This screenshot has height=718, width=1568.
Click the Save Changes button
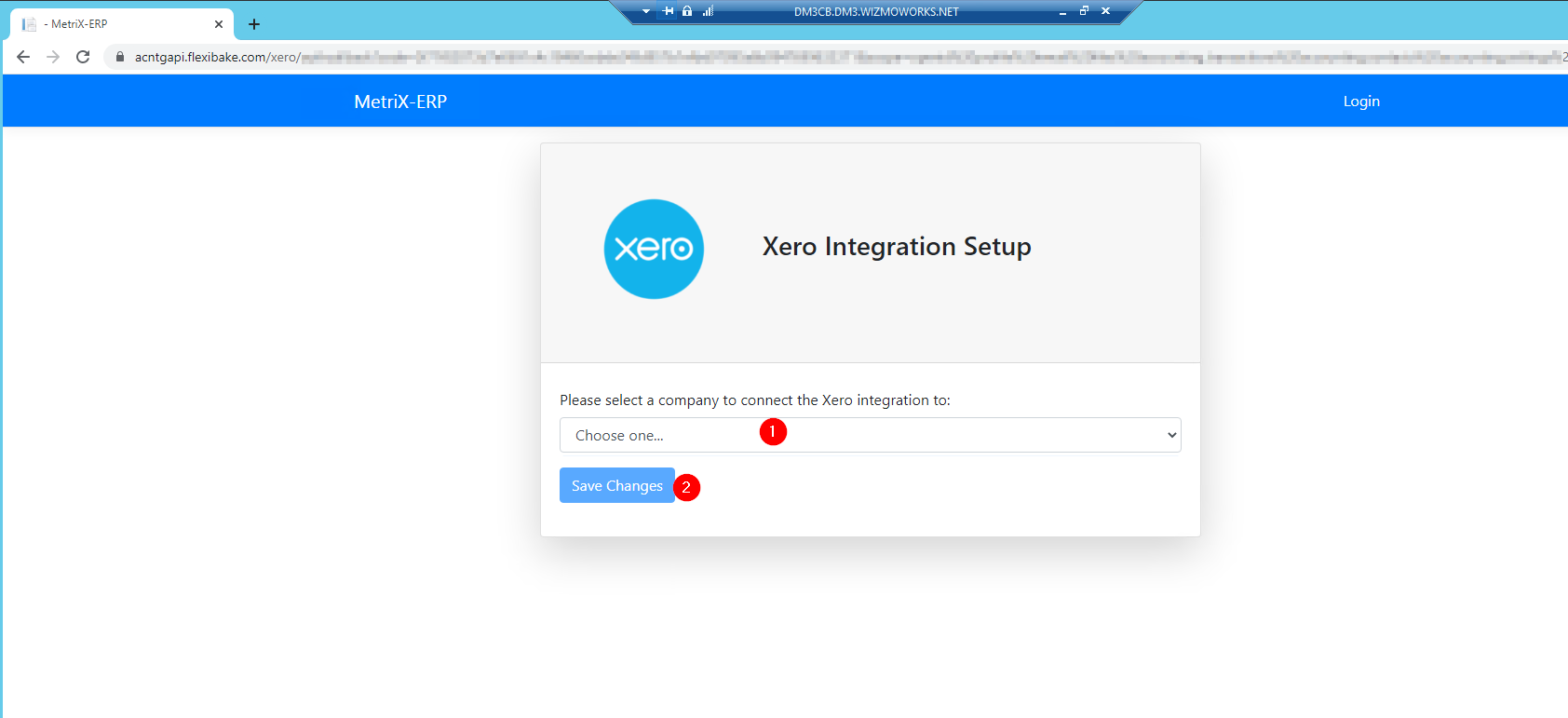point(616,485)
